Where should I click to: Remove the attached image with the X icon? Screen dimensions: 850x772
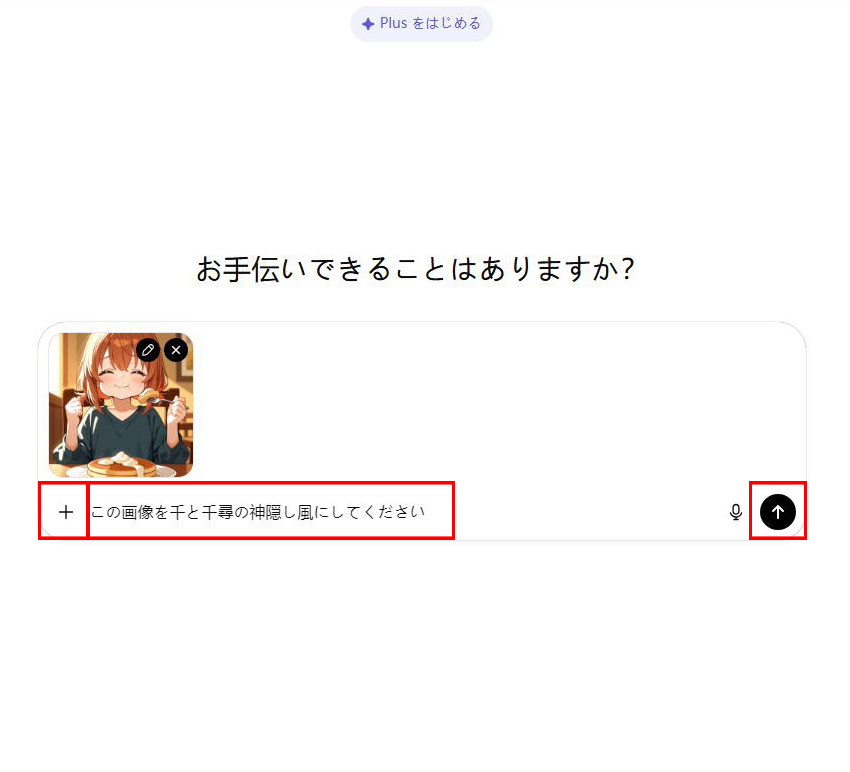[176, 350]
